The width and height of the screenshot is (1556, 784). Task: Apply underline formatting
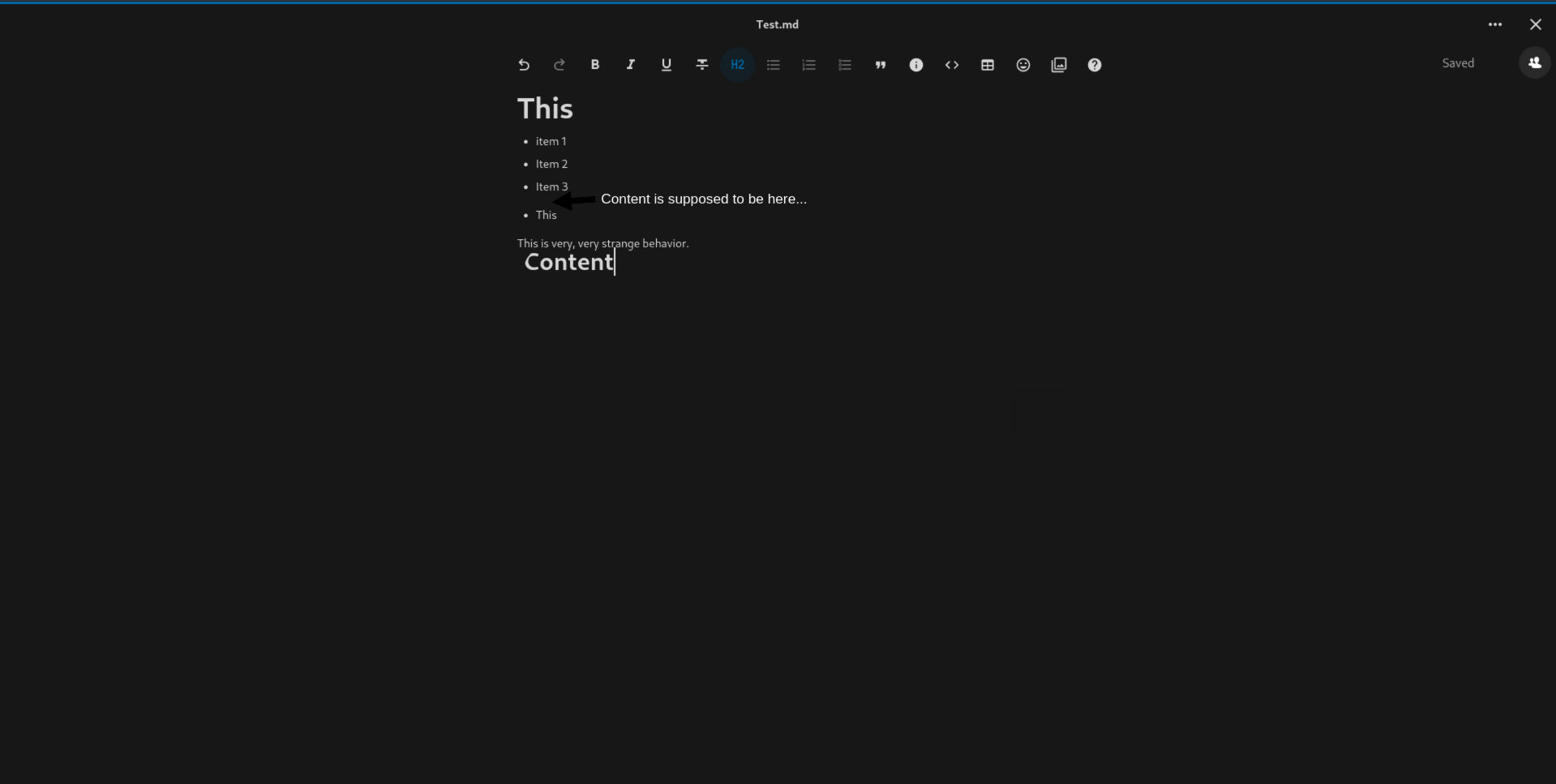tap(667, 65)
